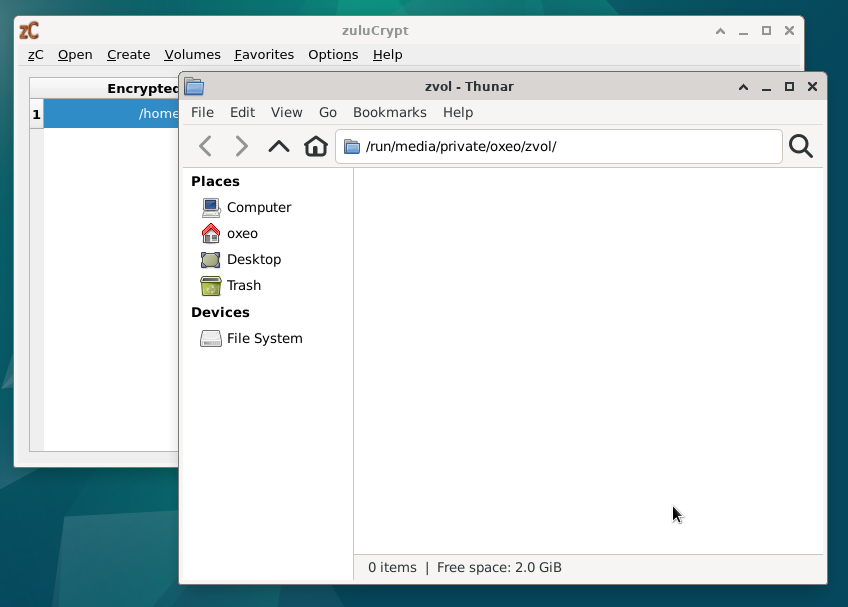Click the Trash bin icon in sidebar
This screenshot has height=607, width=848.
click(x=210, y=285)
